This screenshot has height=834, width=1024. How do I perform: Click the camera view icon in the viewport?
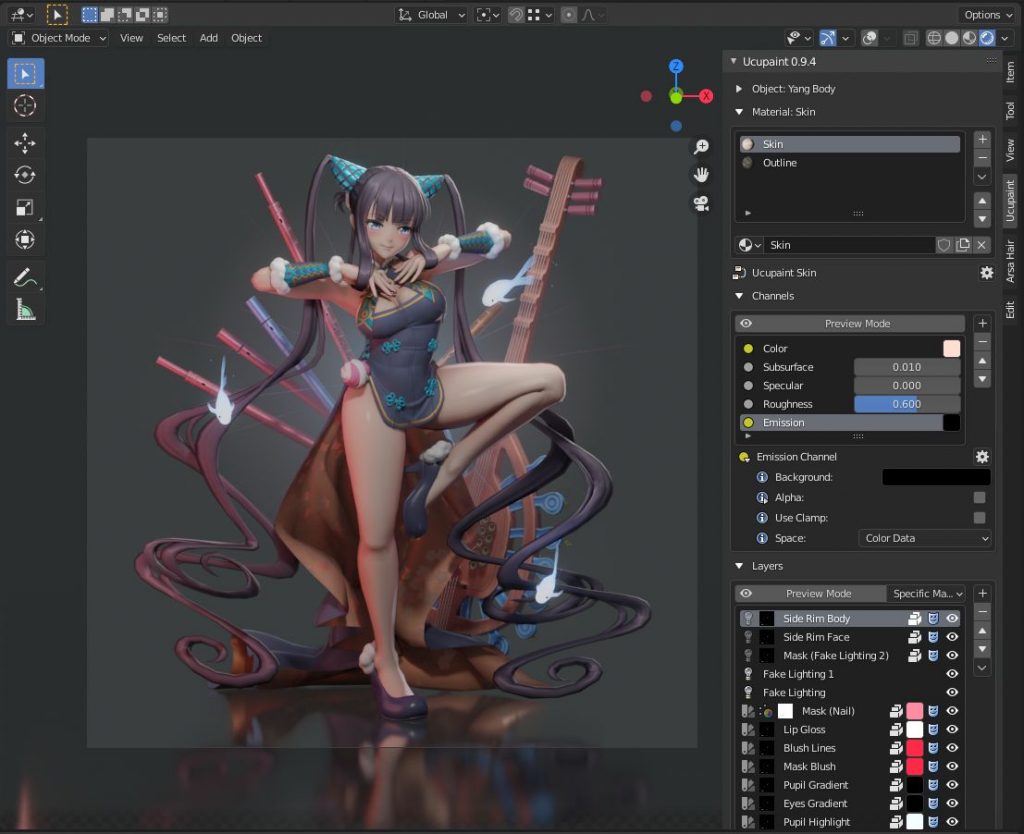[701, 203]
